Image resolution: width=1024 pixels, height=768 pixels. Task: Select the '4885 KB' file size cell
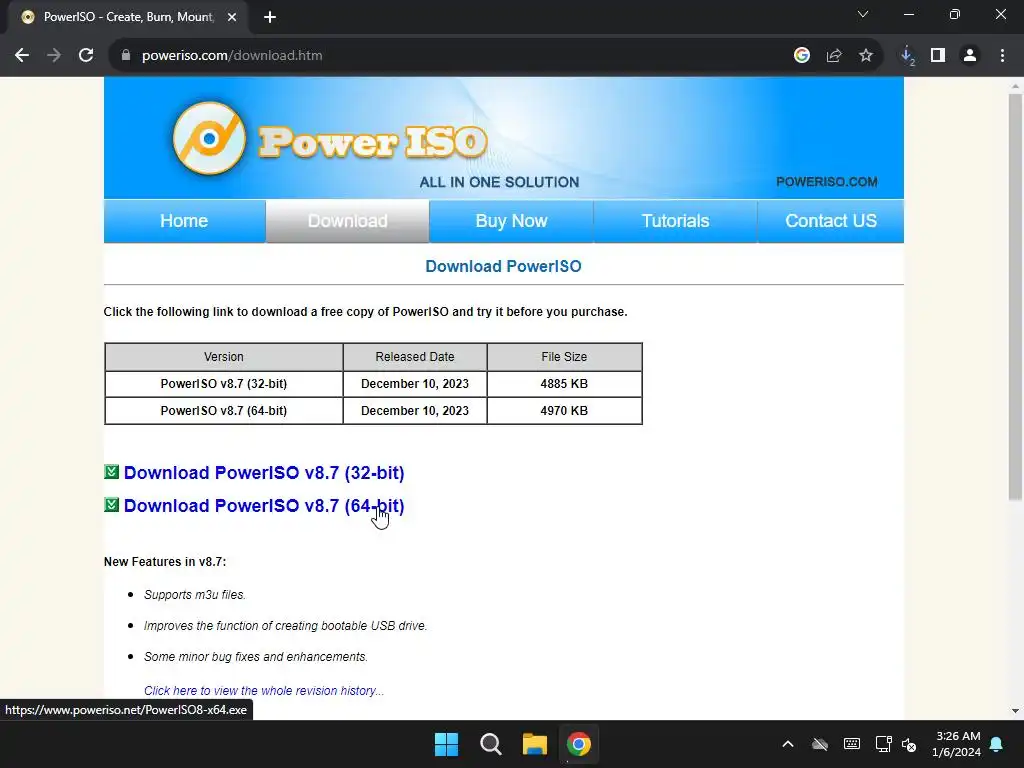(x=564, y=384)
